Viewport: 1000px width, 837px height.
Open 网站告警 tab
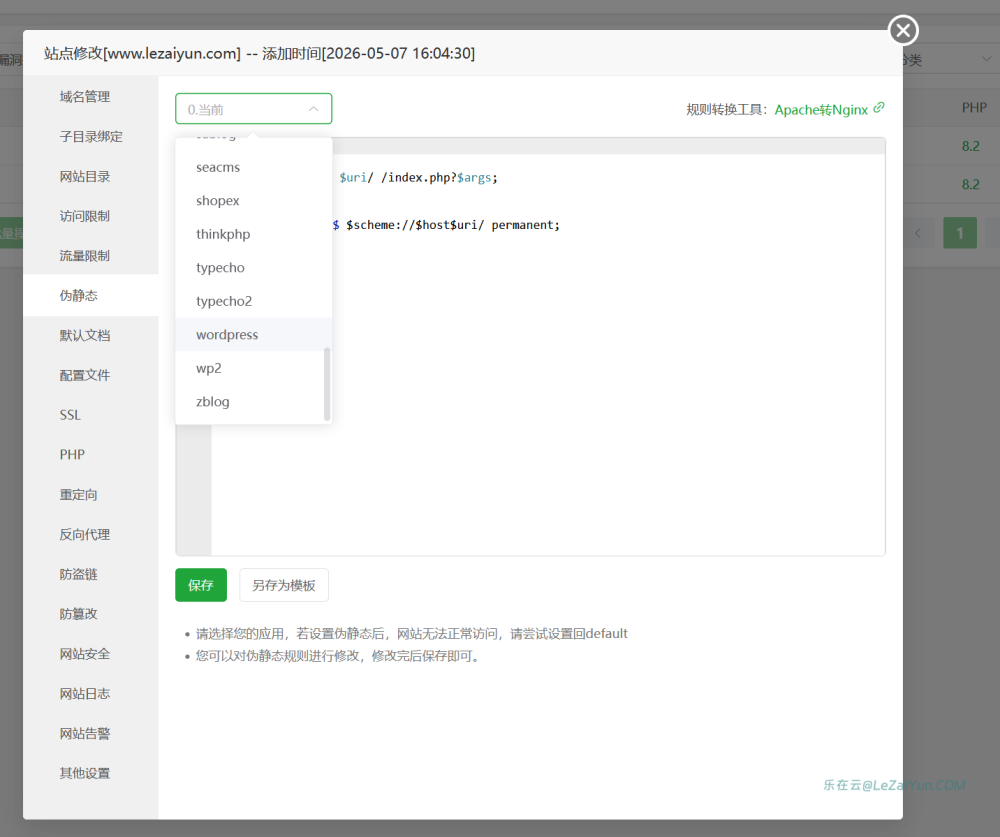(x=91, y=734)
